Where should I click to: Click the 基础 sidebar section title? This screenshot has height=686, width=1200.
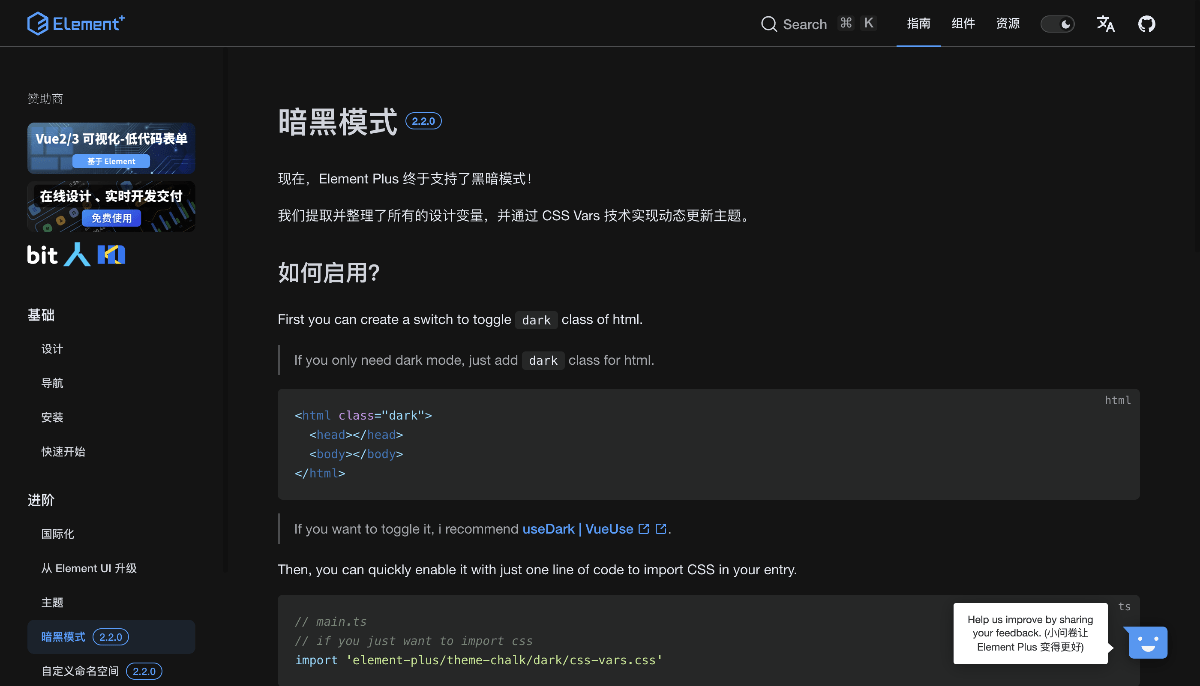click(41, 315)
